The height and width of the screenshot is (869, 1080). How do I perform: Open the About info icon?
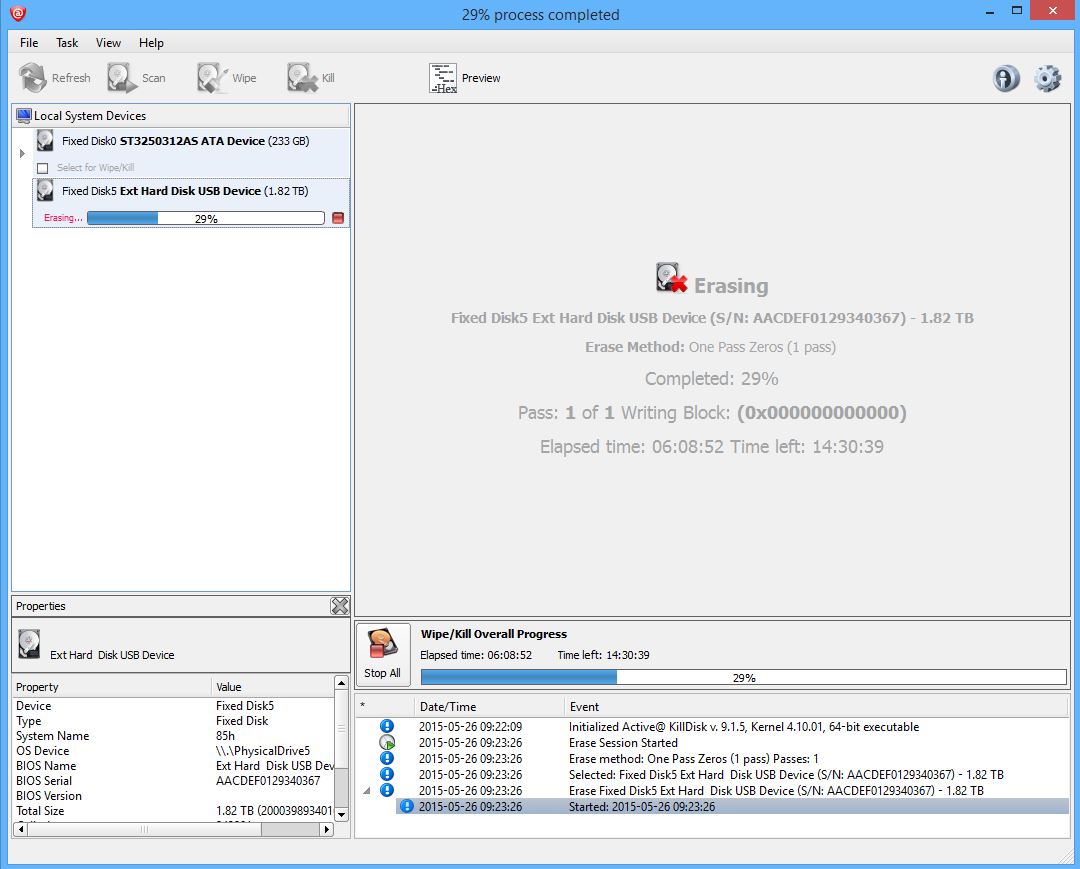pyautogui.click(x=1006, y=78)
